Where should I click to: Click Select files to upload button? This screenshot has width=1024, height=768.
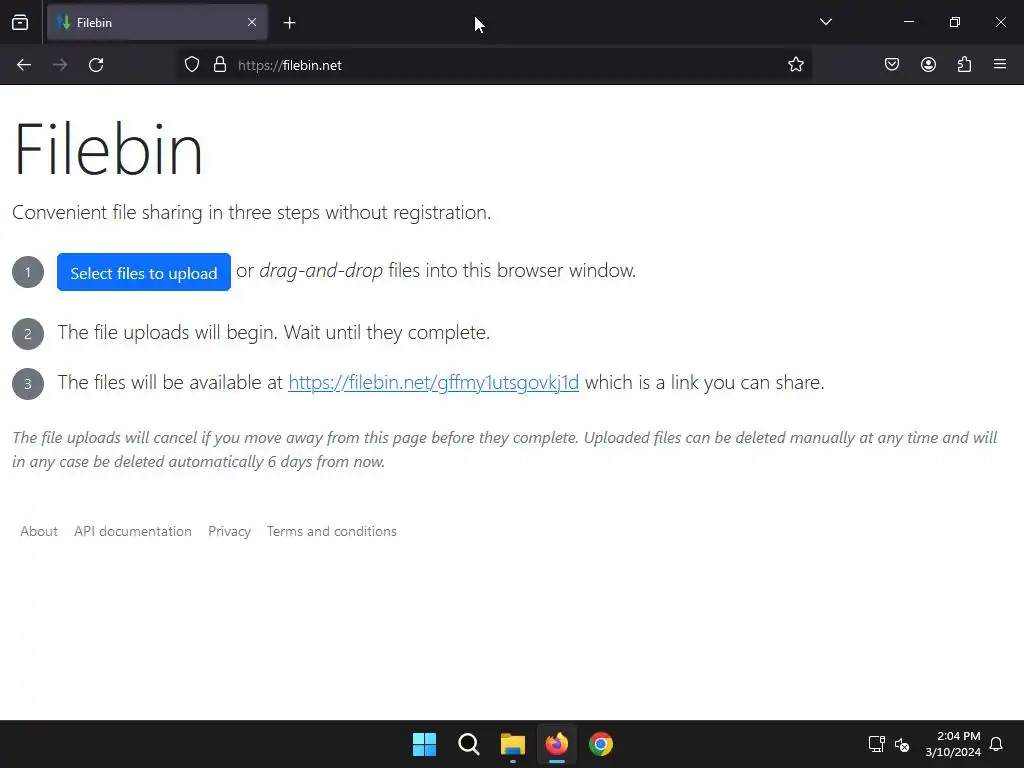(144, 272)
